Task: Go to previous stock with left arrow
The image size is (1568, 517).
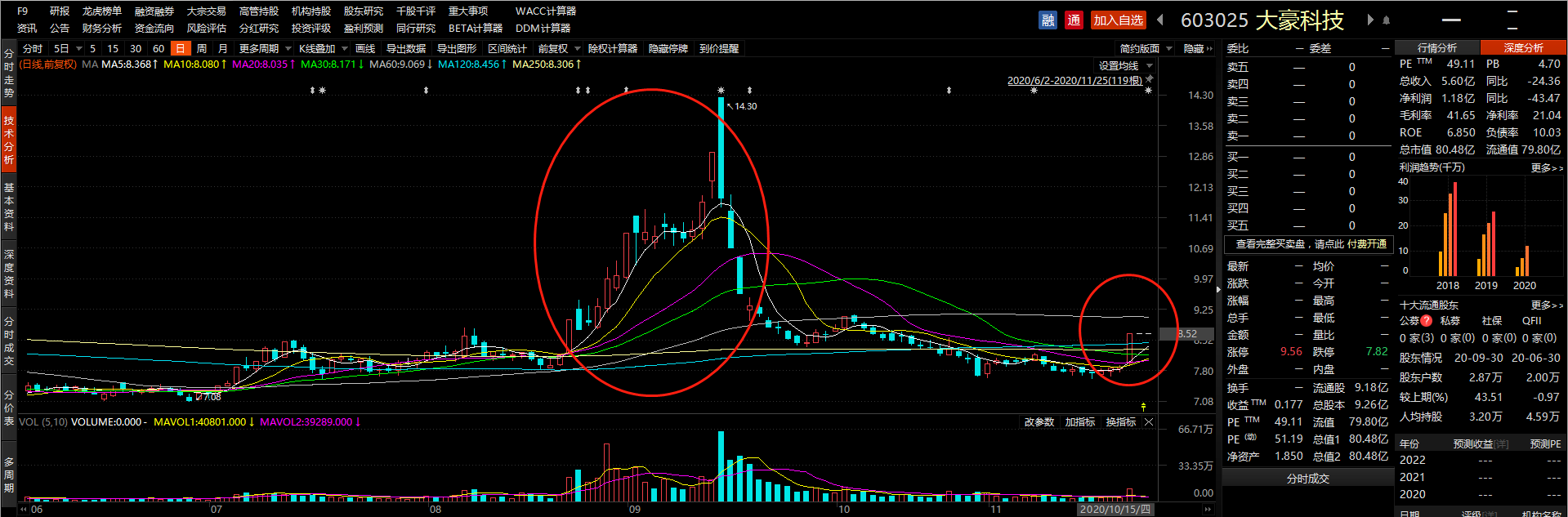Action: 1160,20
